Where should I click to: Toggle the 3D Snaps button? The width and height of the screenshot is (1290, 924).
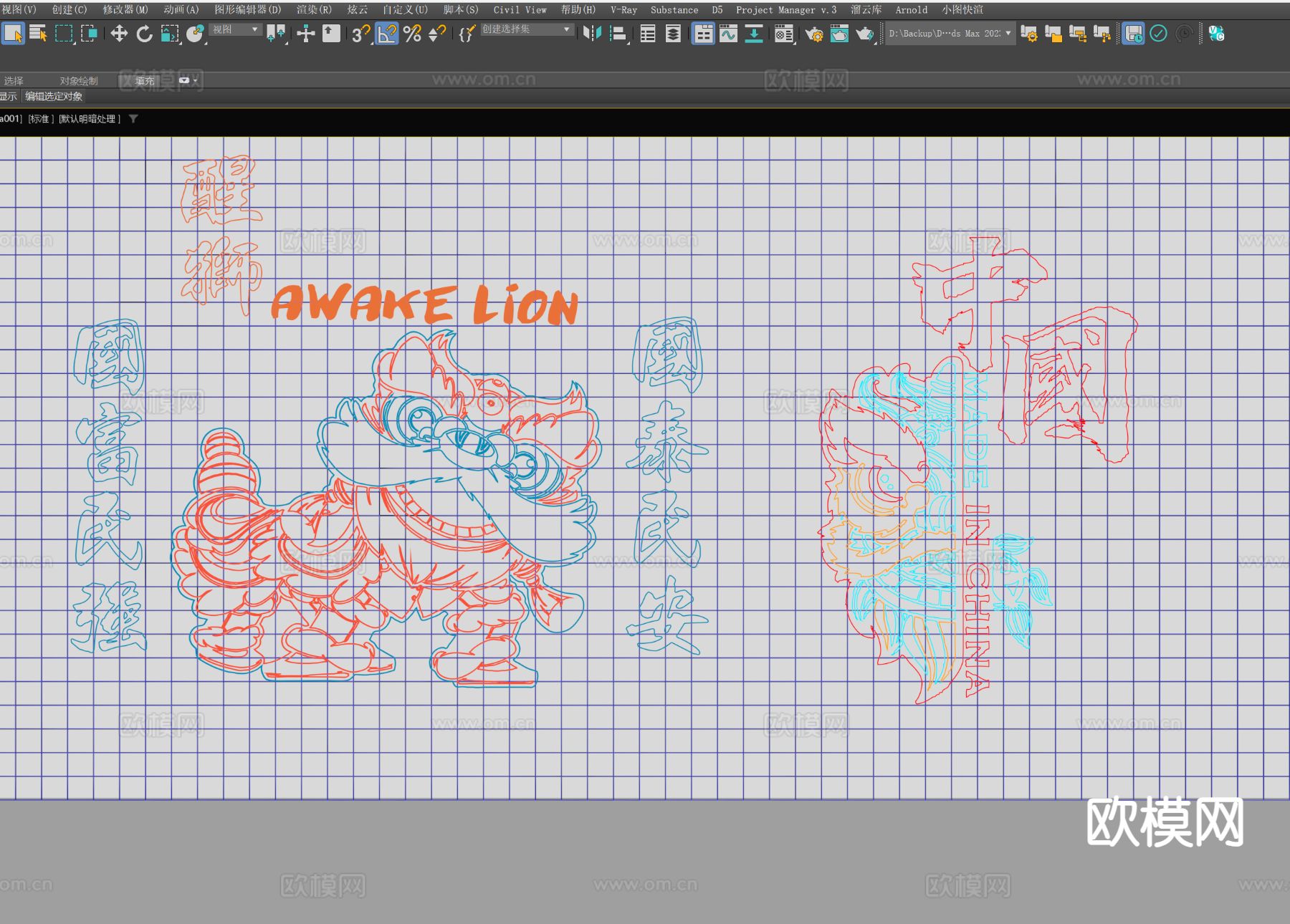[x=361, y=34]
